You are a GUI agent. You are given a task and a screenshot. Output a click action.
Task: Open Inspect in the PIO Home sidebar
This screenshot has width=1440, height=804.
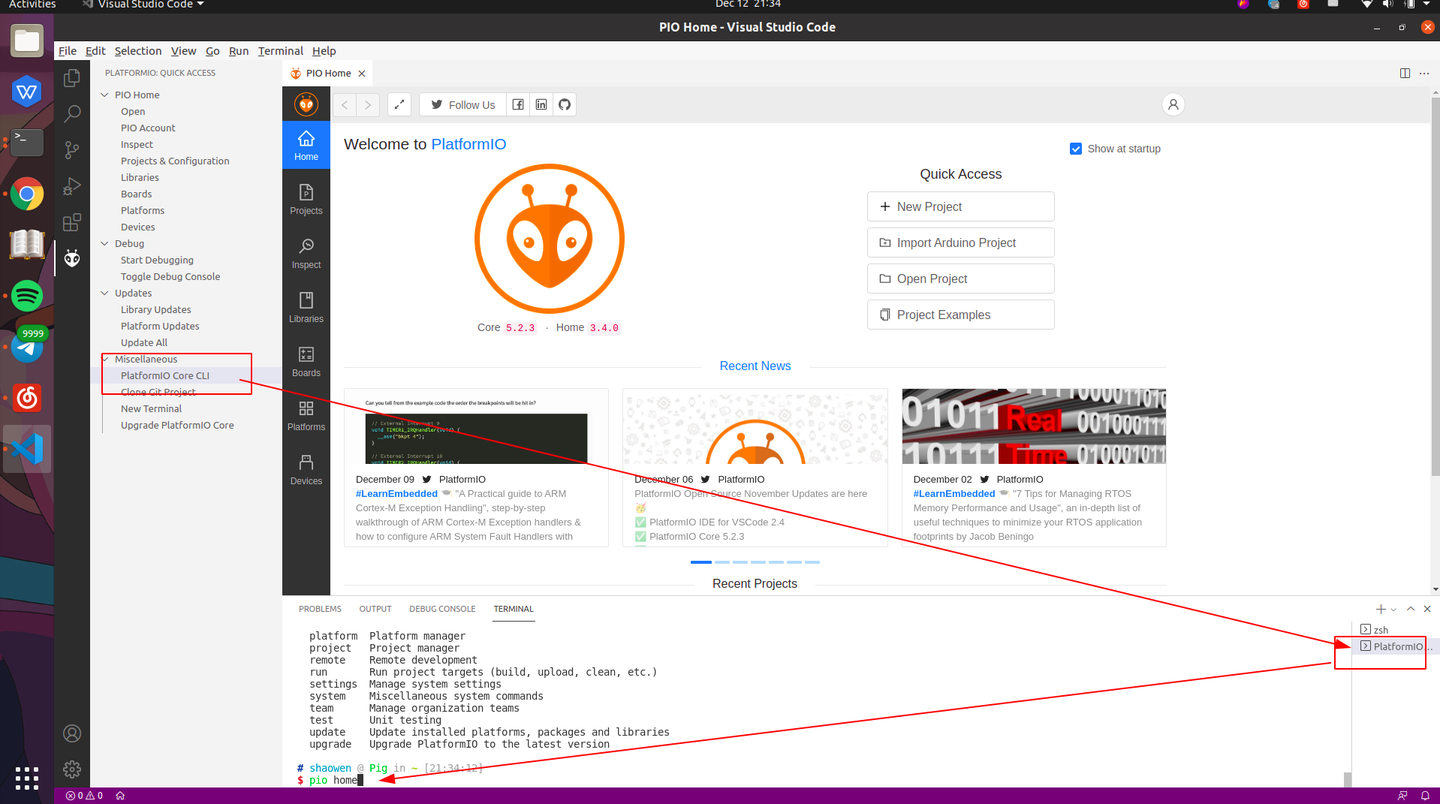[x=306, y=254]
